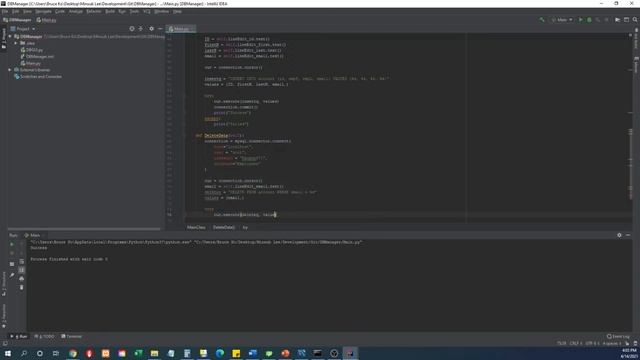Minimize the Run tool window
The image size is (640, 360).
[628, 235]
